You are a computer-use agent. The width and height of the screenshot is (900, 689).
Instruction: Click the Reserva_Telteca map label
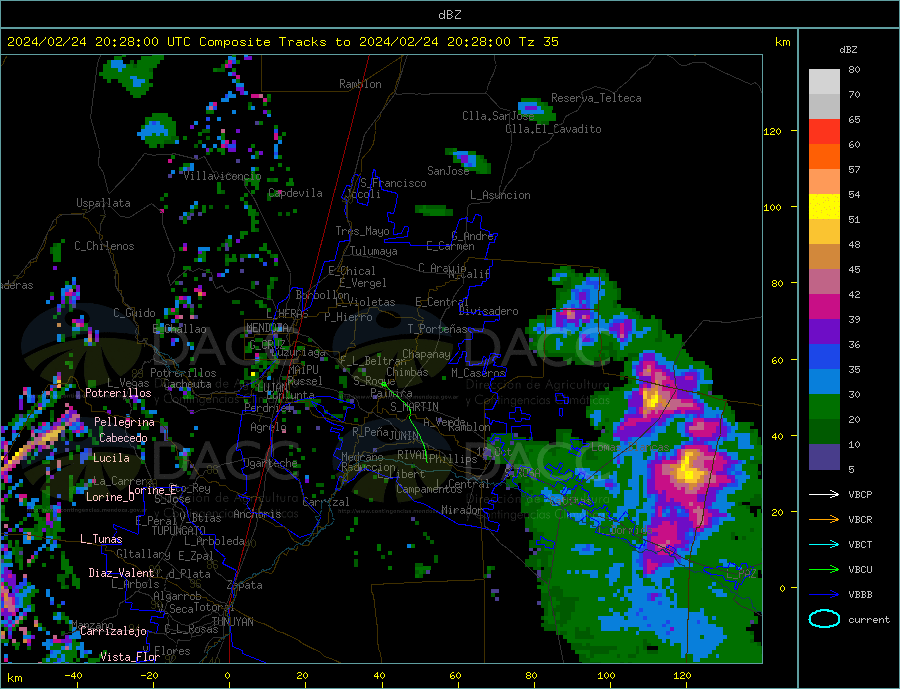click(596, 98)
